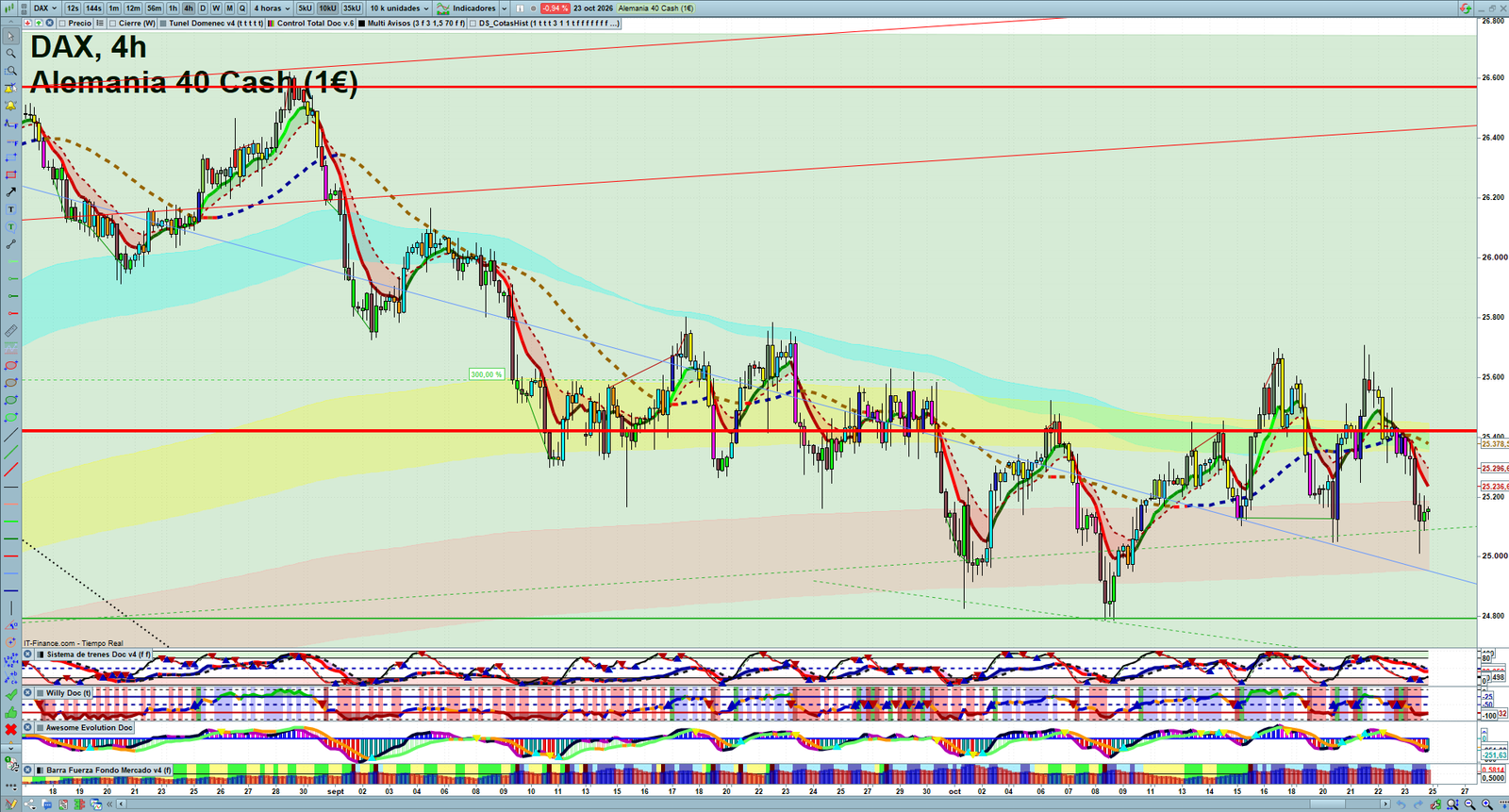Expand more tools chevron in left sidebar

[x=10, y=749]
